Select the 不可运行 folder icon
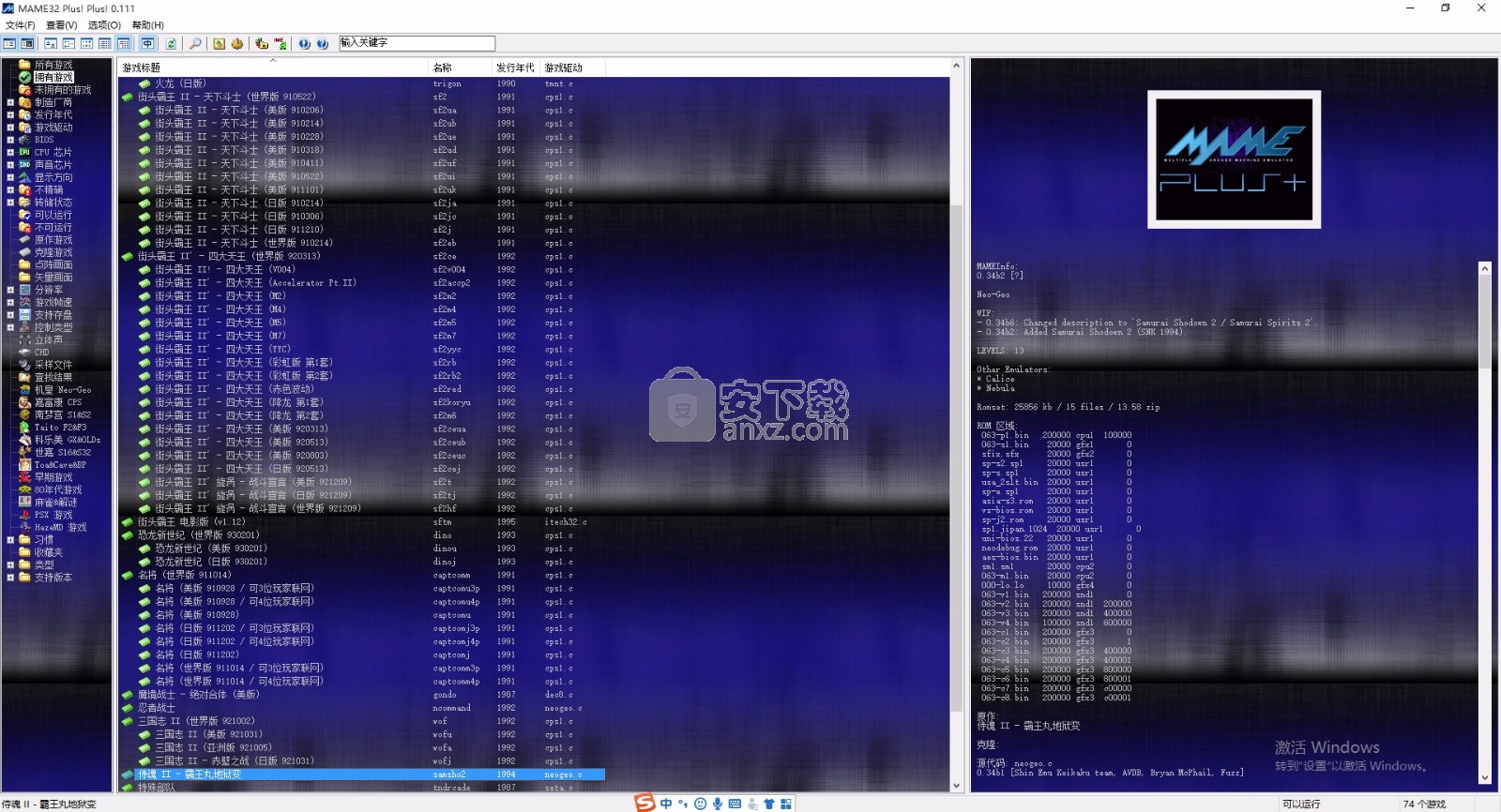Image resolution: width=1501 pixels, height=812 pixels. pyautogui.click(x=25, y=227)
